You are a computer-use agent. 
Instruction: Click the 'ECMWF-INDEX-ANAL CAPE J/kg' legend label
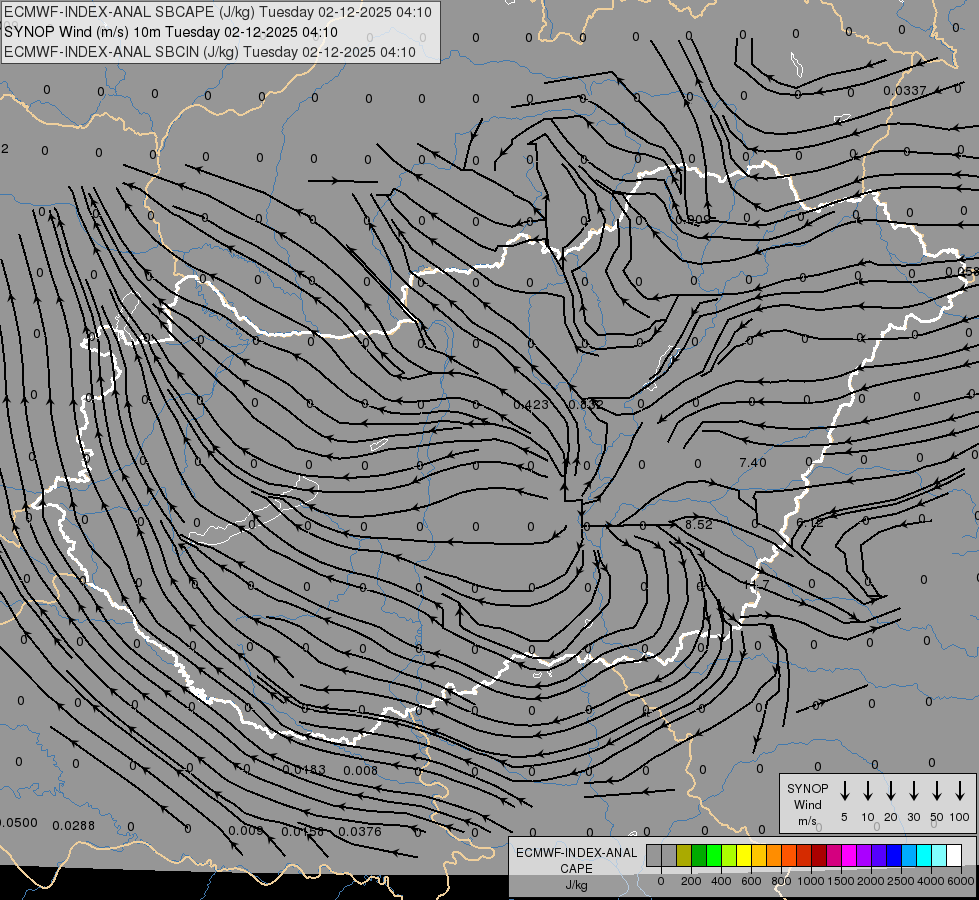click(576, 868)
